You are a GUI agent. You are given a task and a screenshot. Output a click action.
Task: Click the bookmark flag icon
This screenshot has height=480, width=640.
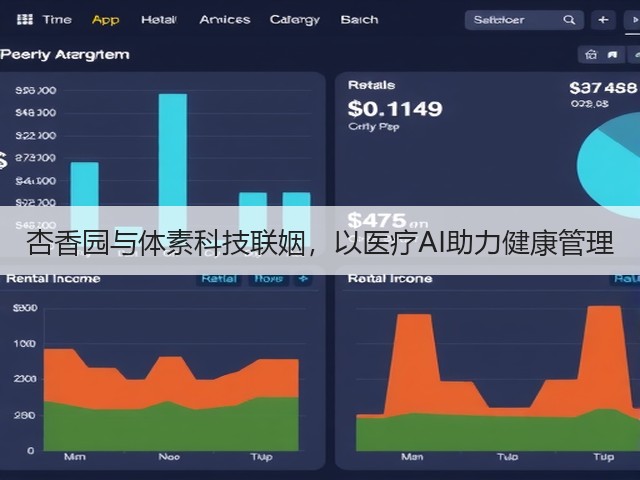[x=612, y=55]
